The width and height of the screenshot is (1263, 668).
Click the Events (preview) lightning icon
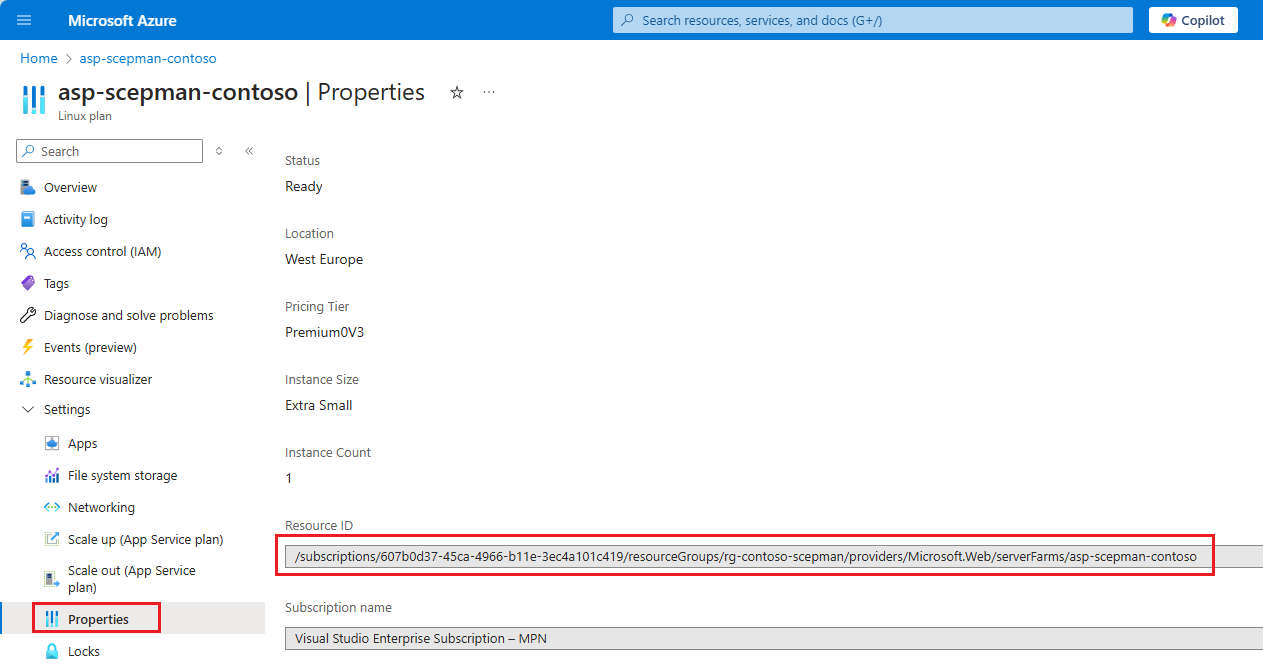(28, 348)
